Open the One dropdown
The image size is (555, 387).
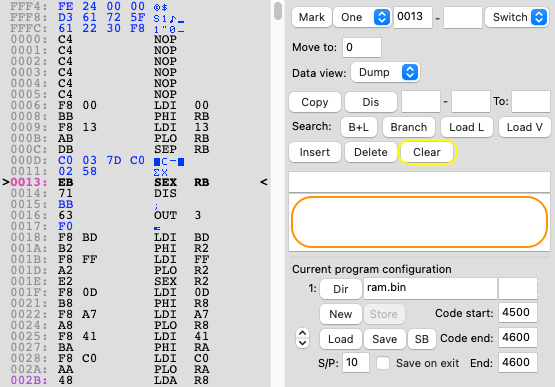362,17
